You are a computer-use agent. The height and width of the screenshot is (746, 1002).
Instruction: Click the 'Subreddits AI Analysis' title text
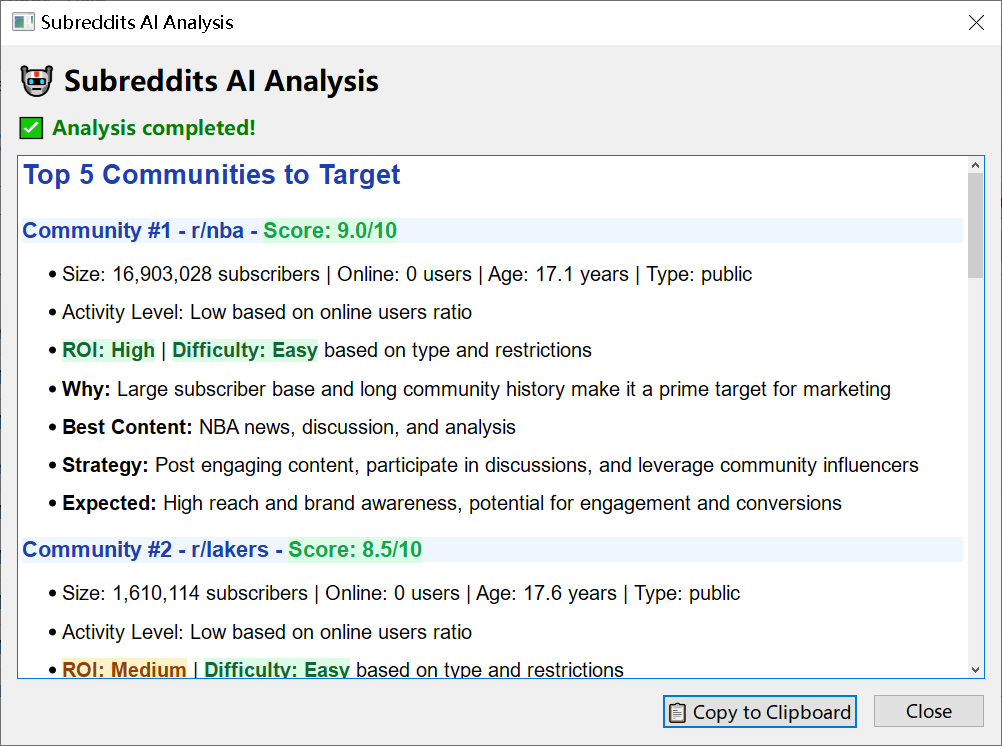click(x=221, y=81)
